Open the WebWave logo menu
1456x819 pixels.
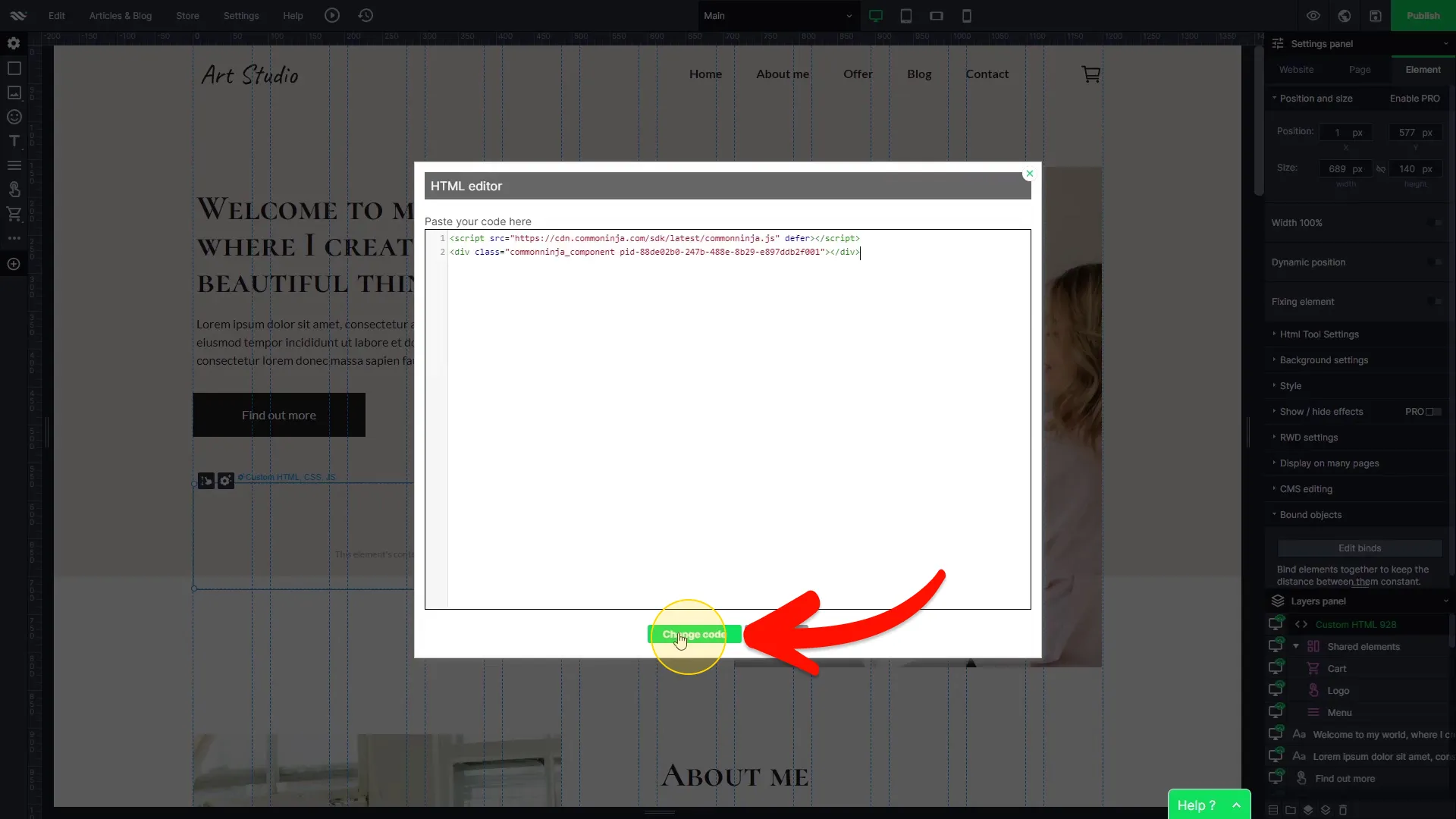[18, 15]
